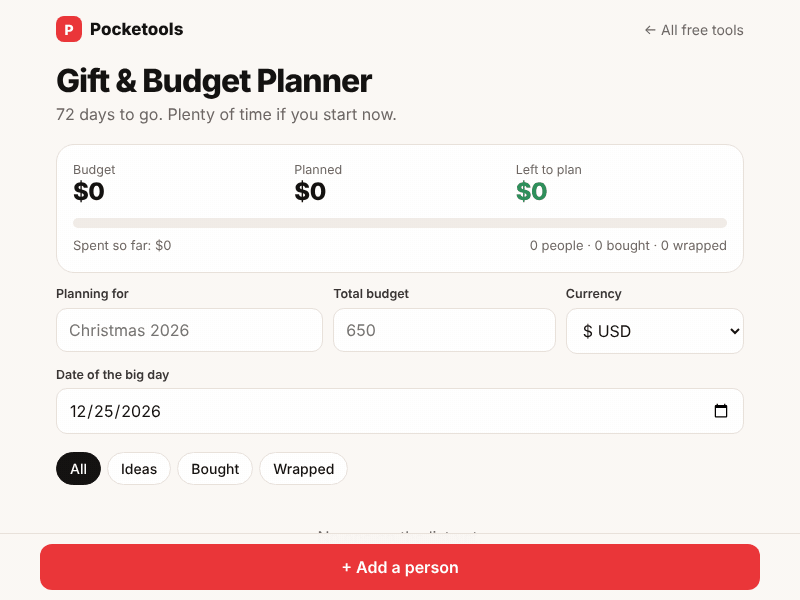
Task: Select the Bought filter tab
Action: (x=215, y=468)
